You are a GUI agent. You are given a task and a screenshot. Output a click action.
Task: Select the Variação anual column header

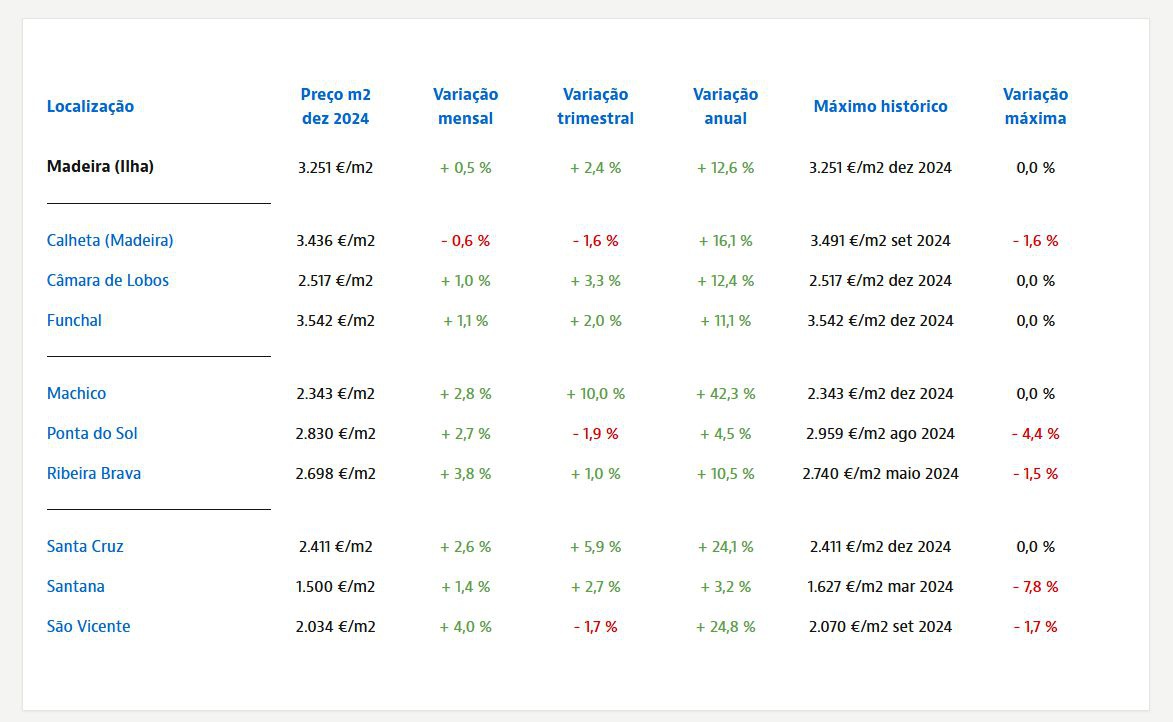click(725, 107)
